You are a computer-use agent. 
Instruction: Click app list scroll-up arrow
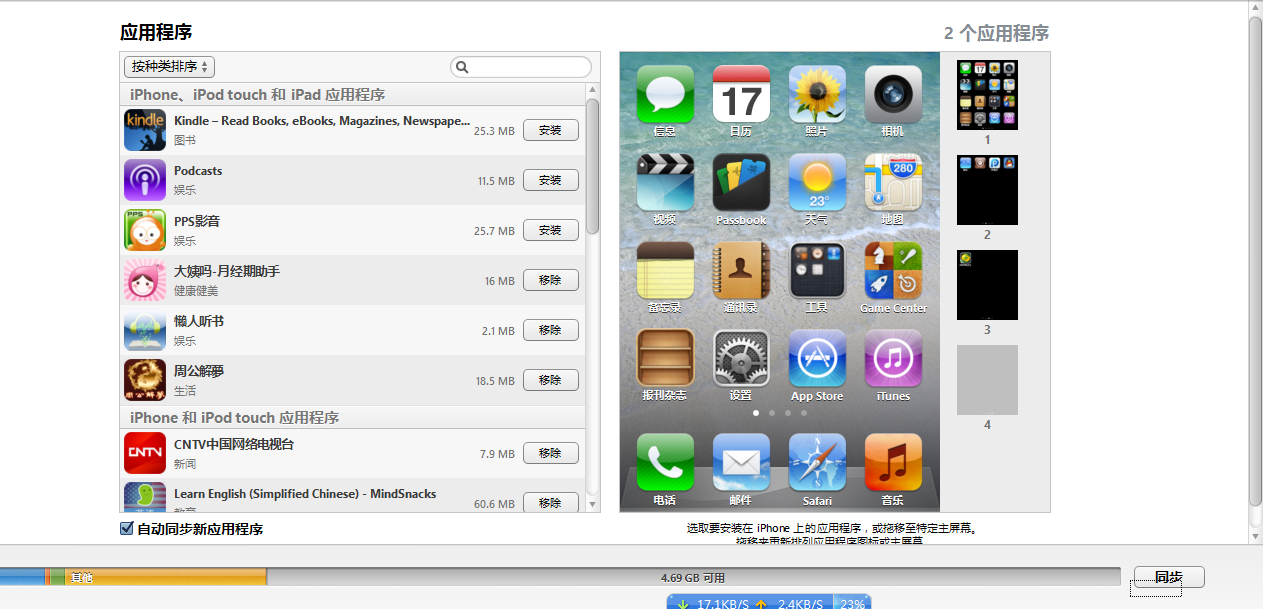click(592, 90)
